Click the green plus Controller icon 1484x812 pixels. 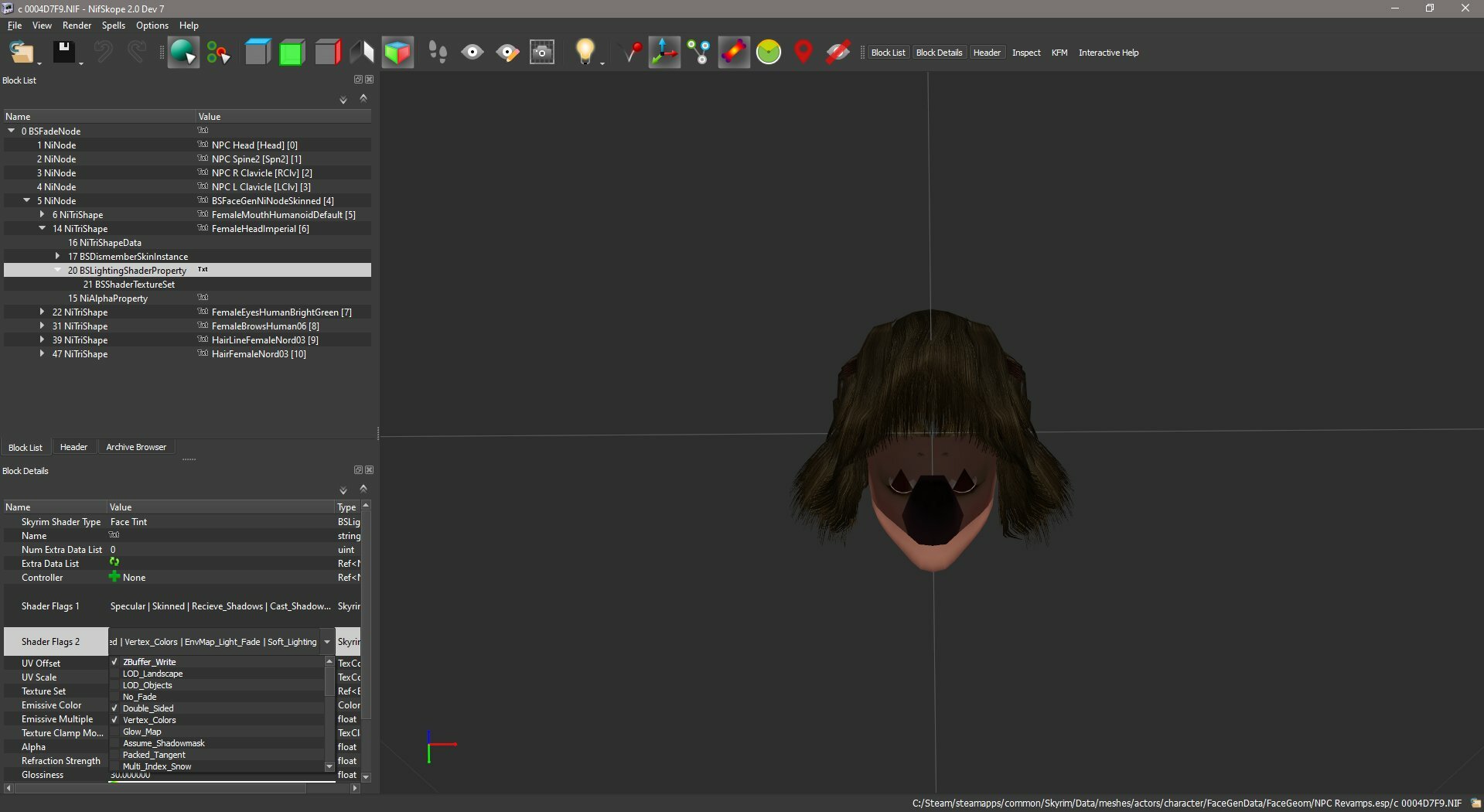point(114,577)
